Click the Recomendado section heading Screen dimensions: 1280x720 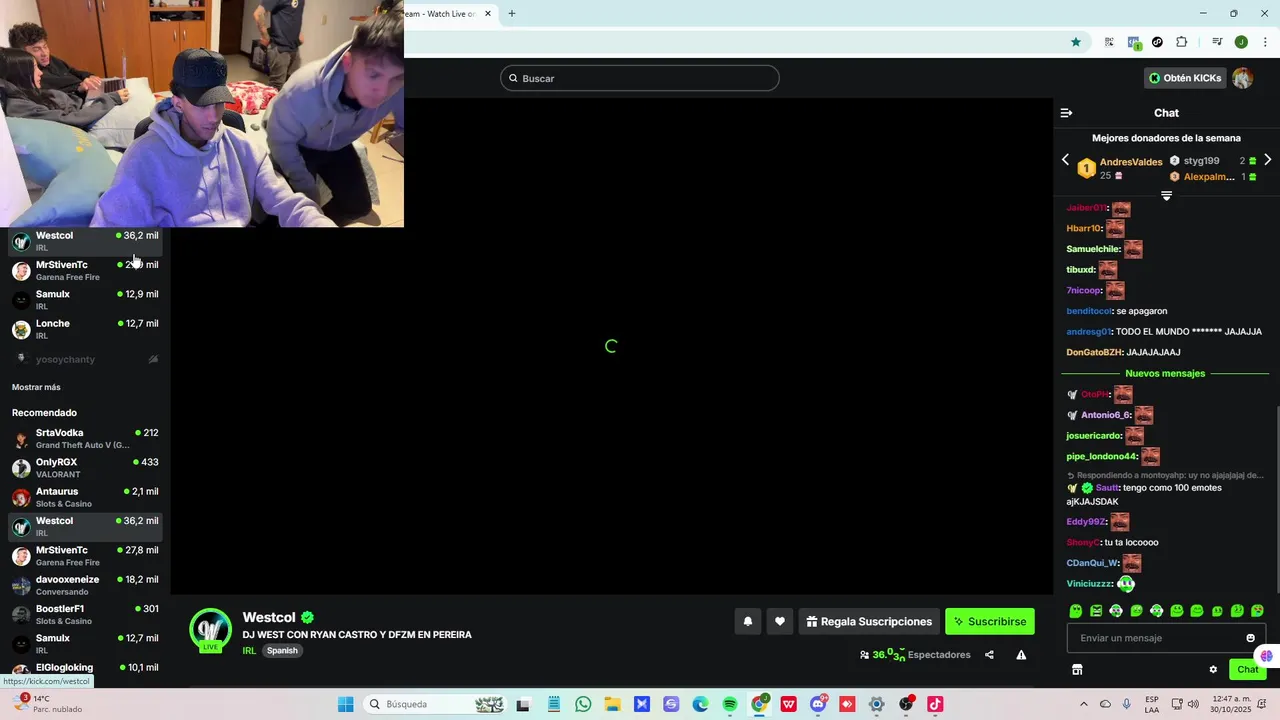[x=44, y=412]
